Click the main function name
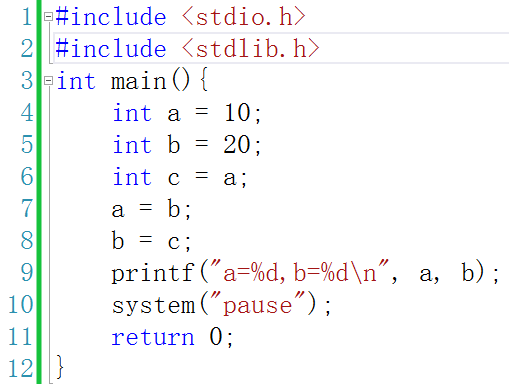Image resolution: width=509 pixels, height=388 pixels. click(138, 81)
